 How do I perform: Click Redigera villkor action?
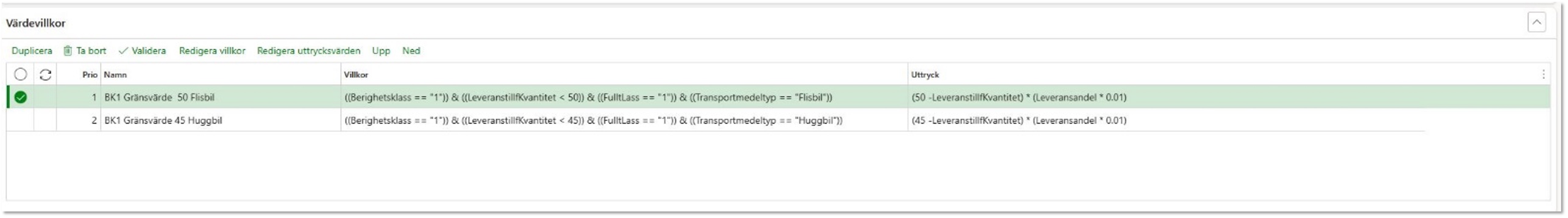212,51
